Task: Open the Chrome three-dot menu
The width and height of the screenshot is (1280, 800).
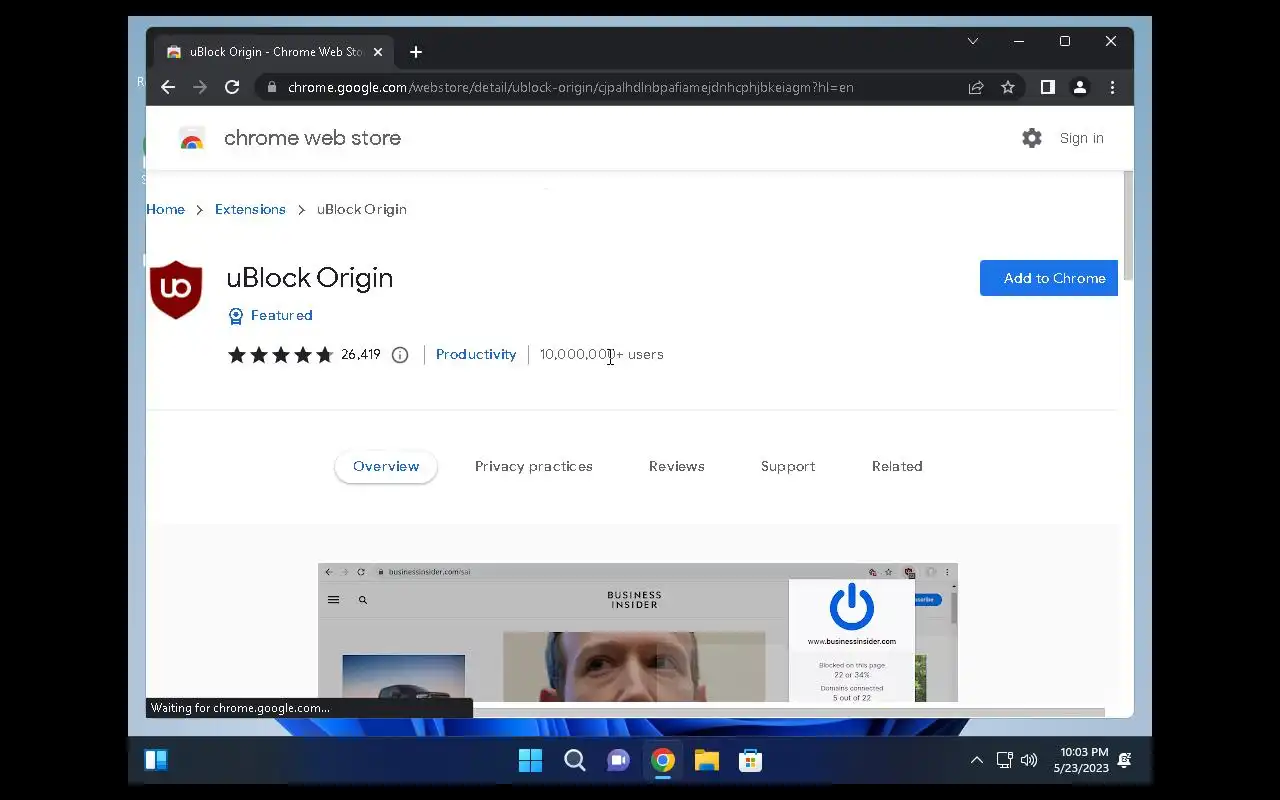Action: 1112,87
